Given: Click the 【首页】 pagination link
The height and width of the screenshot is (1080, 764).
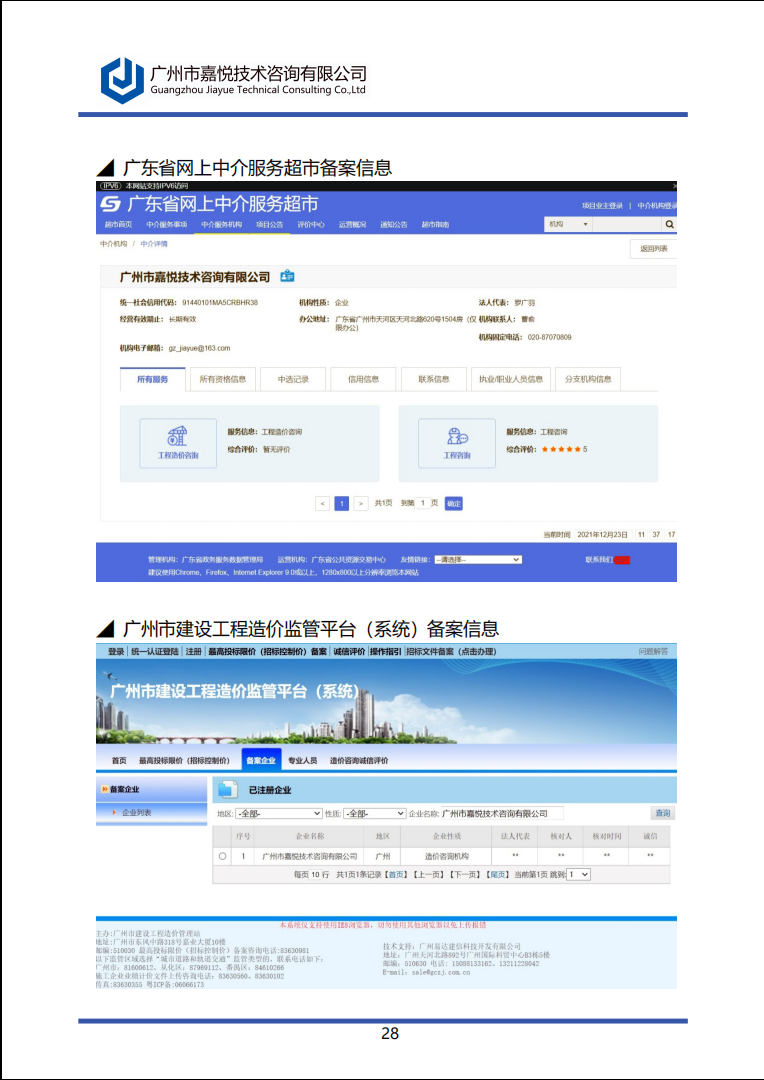Looking at the screenshot, I should pos(395,875).
